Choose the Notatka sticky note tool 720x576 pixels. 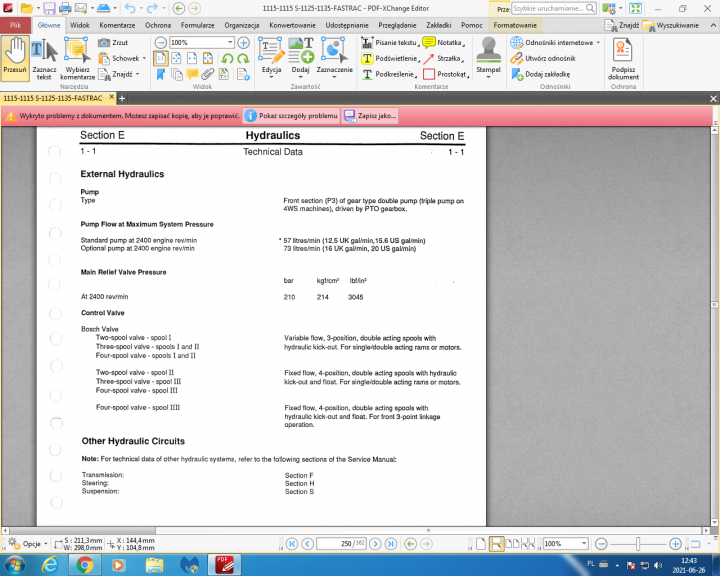tap(443, 43)
